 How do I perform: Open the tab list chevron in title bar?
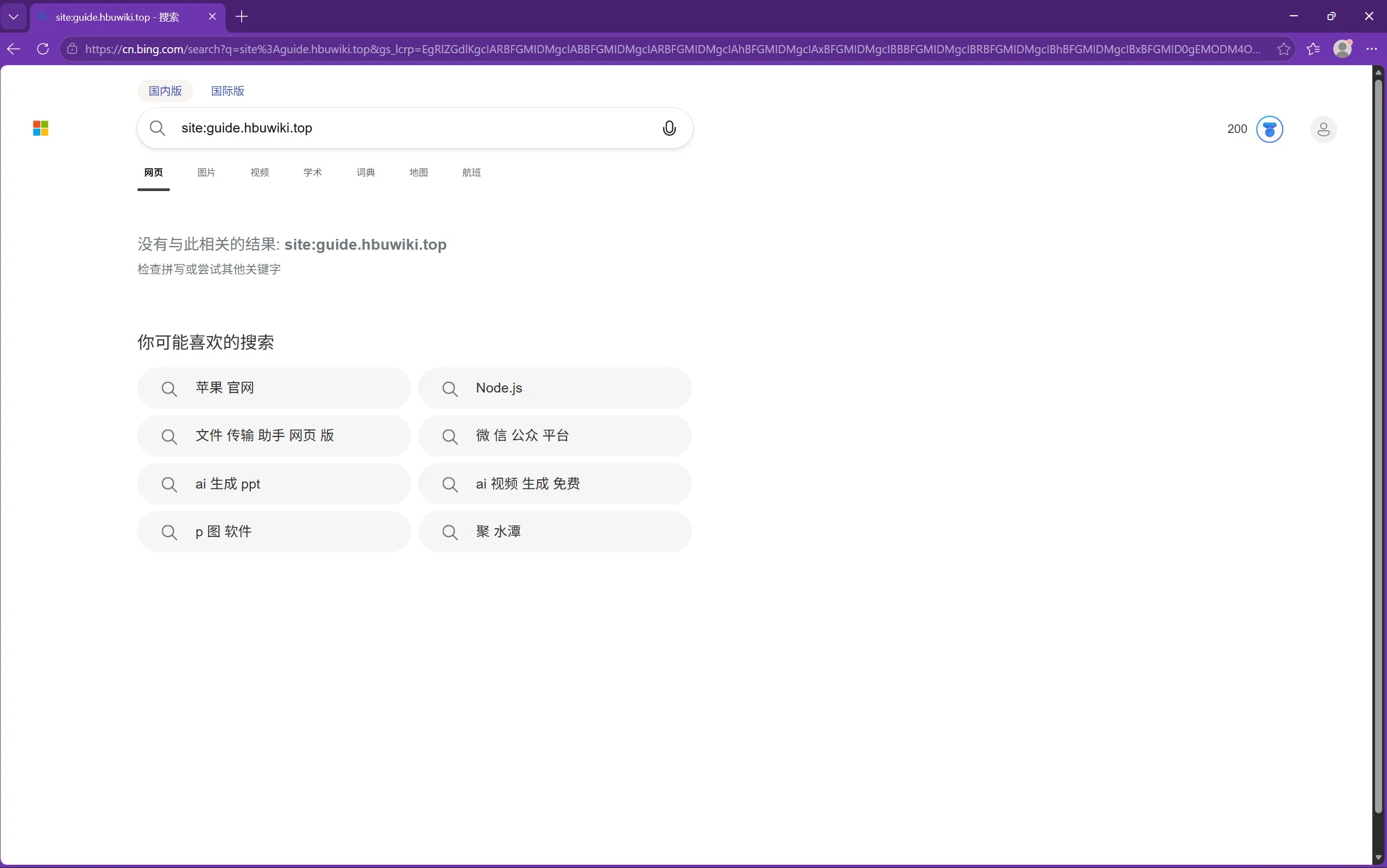[14, 17]
